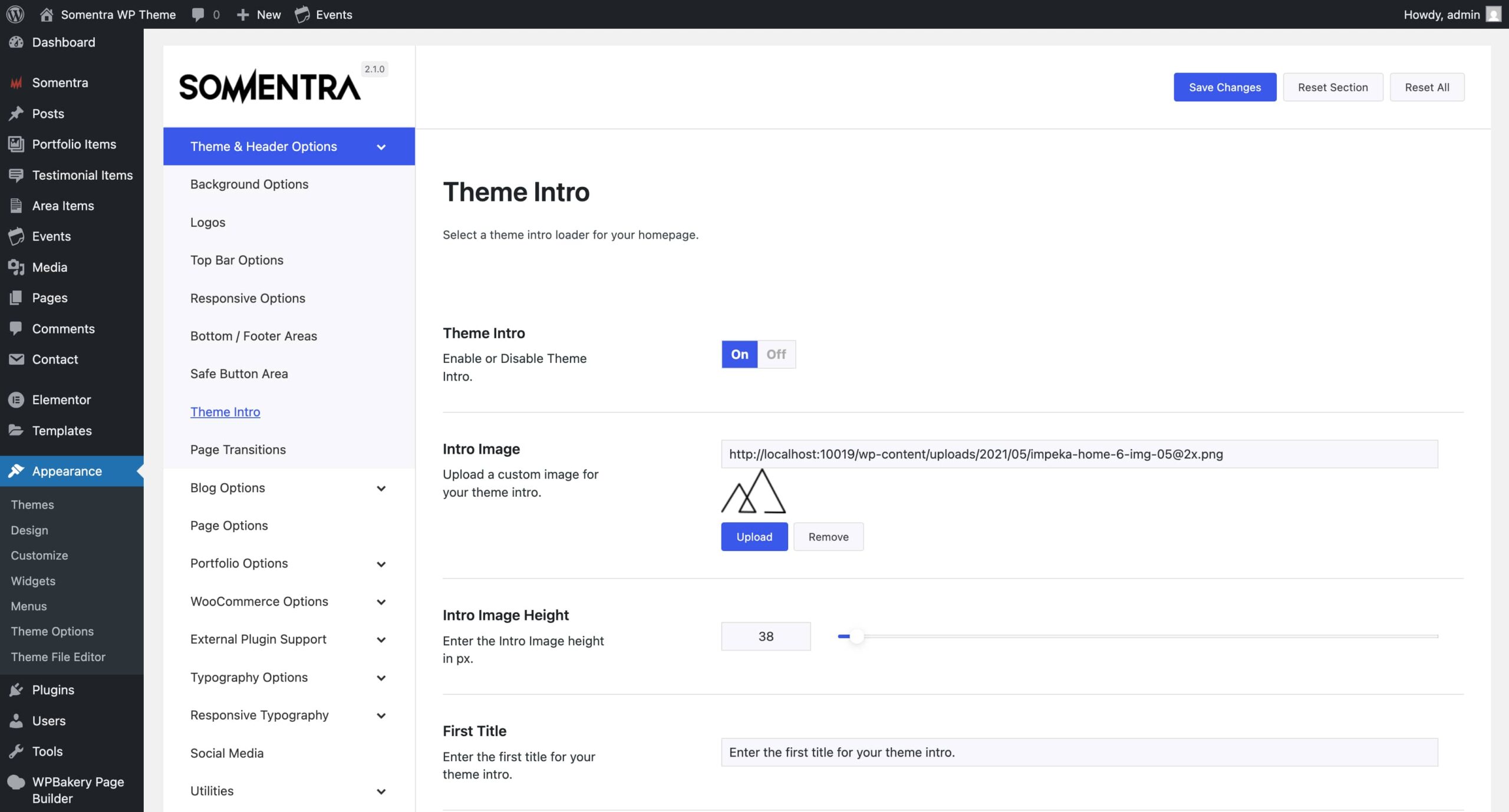
Task: Click the home icon beside Somentra WP Theme
Action: point(47,14)
